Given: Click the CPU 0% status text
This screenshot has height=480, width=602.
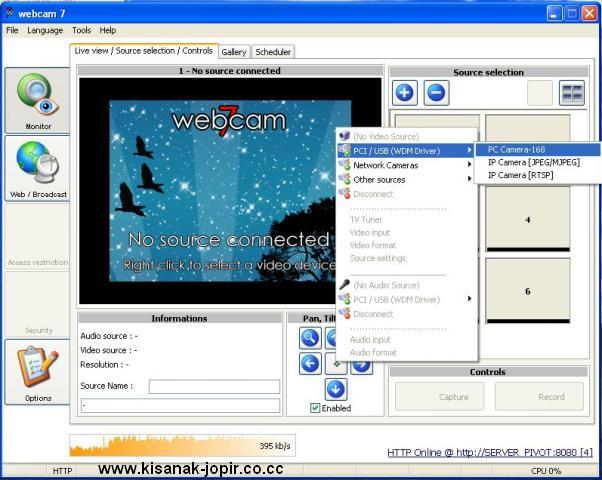Looking at the screenshot, I should click(x=546, y=471).
